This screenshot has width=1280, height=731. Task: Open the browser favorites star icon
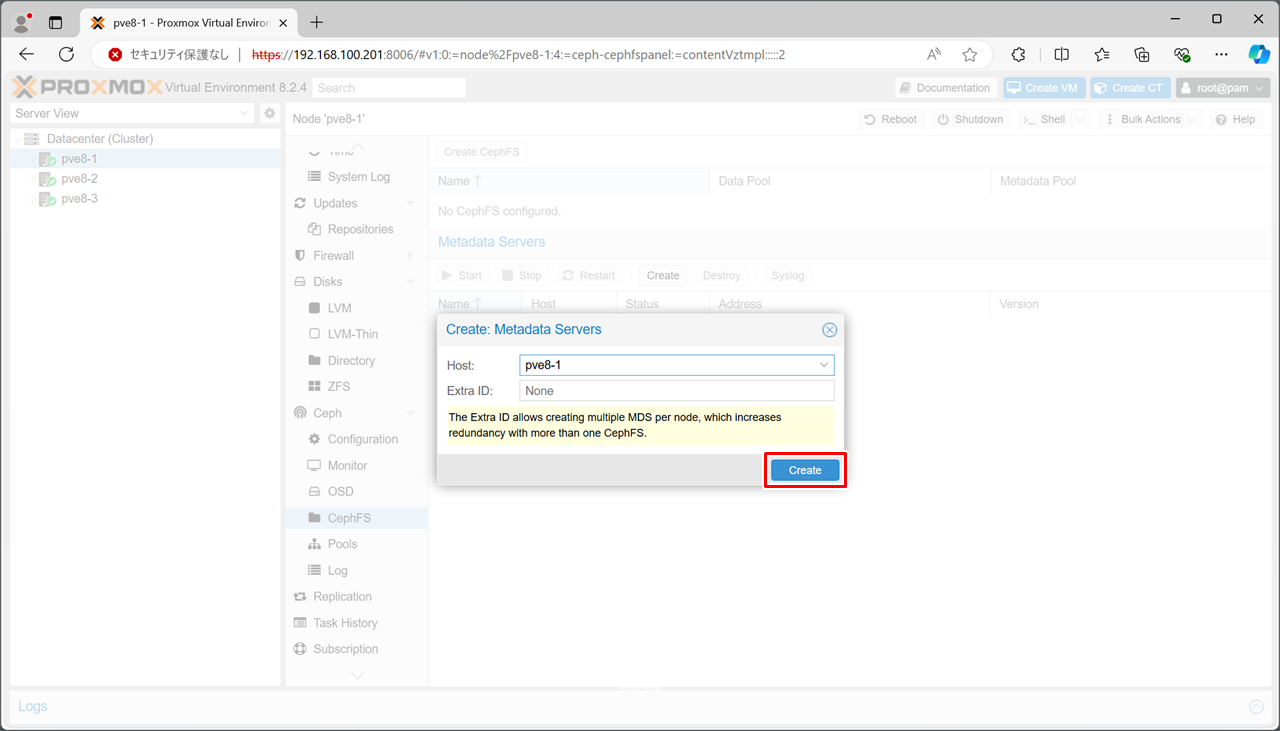pyautogui.click(x=969, y=55)
